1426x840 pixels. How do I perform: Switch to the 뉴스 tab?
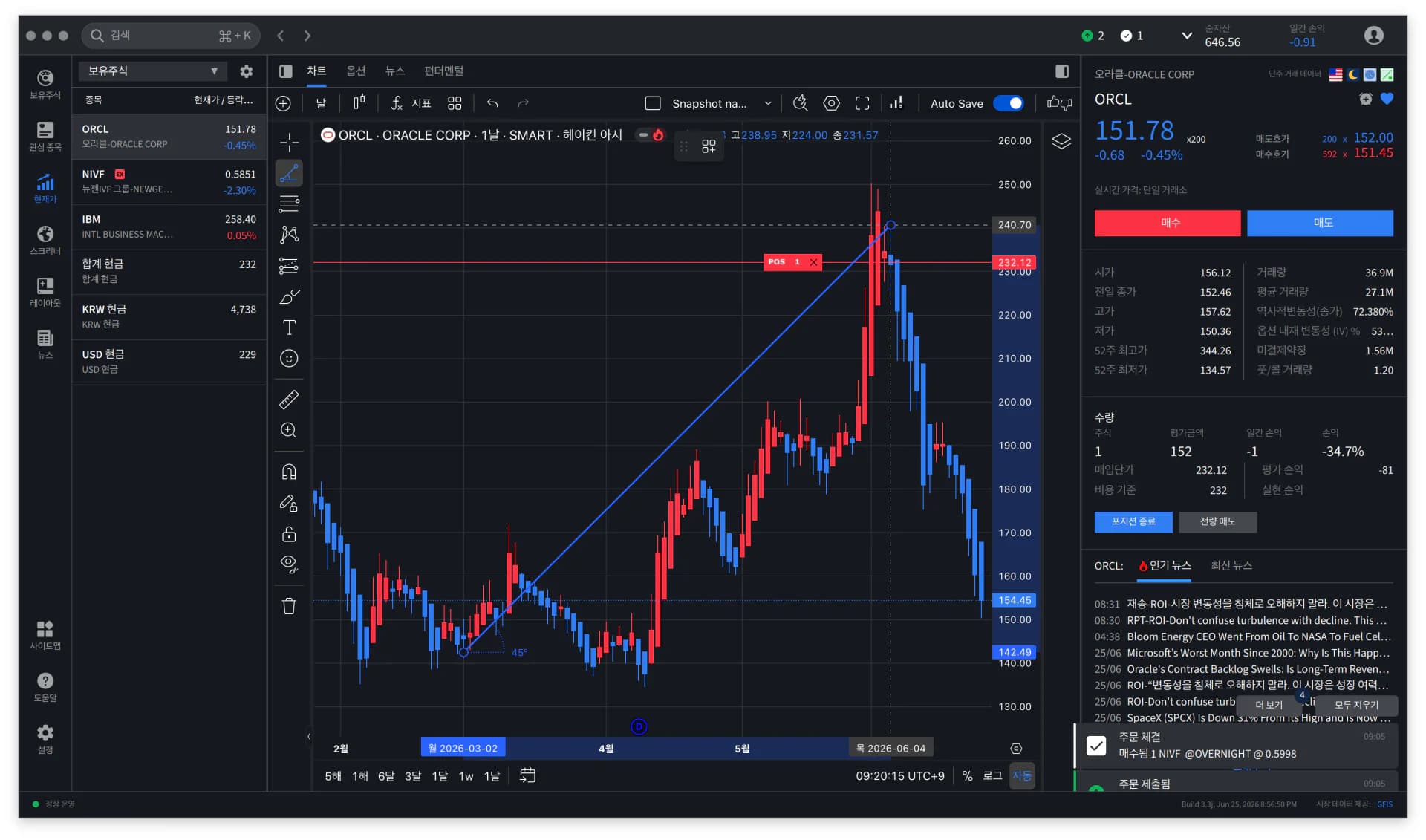395,71
